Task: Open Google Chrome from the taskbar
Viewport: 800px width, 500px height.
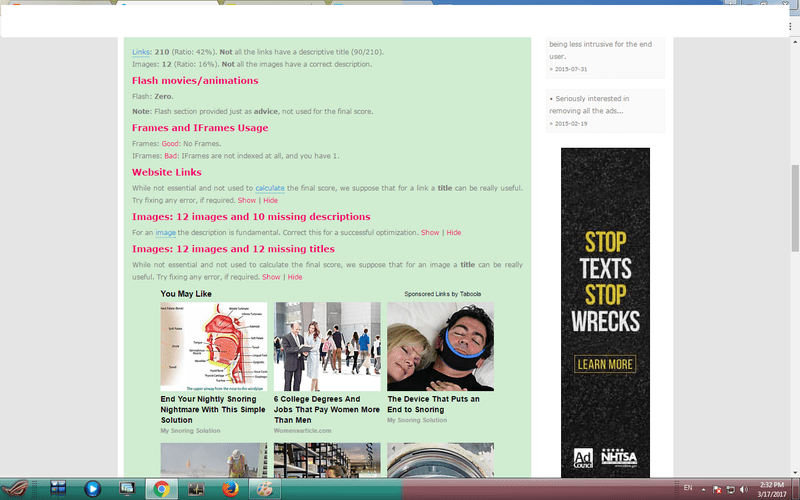Action: [x=161, y=489]
